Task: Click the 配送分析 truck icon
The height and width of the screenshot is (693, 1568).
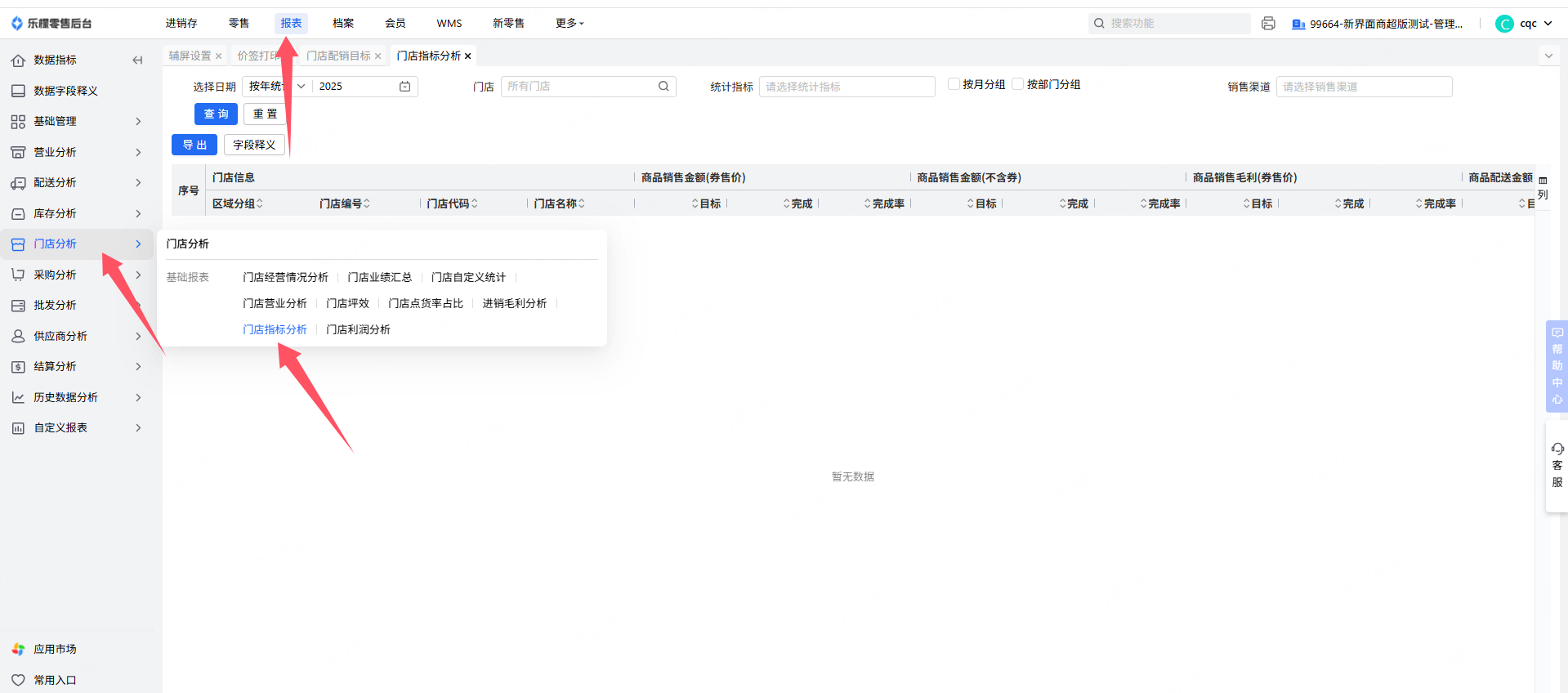Action: (x=18, y=183)
